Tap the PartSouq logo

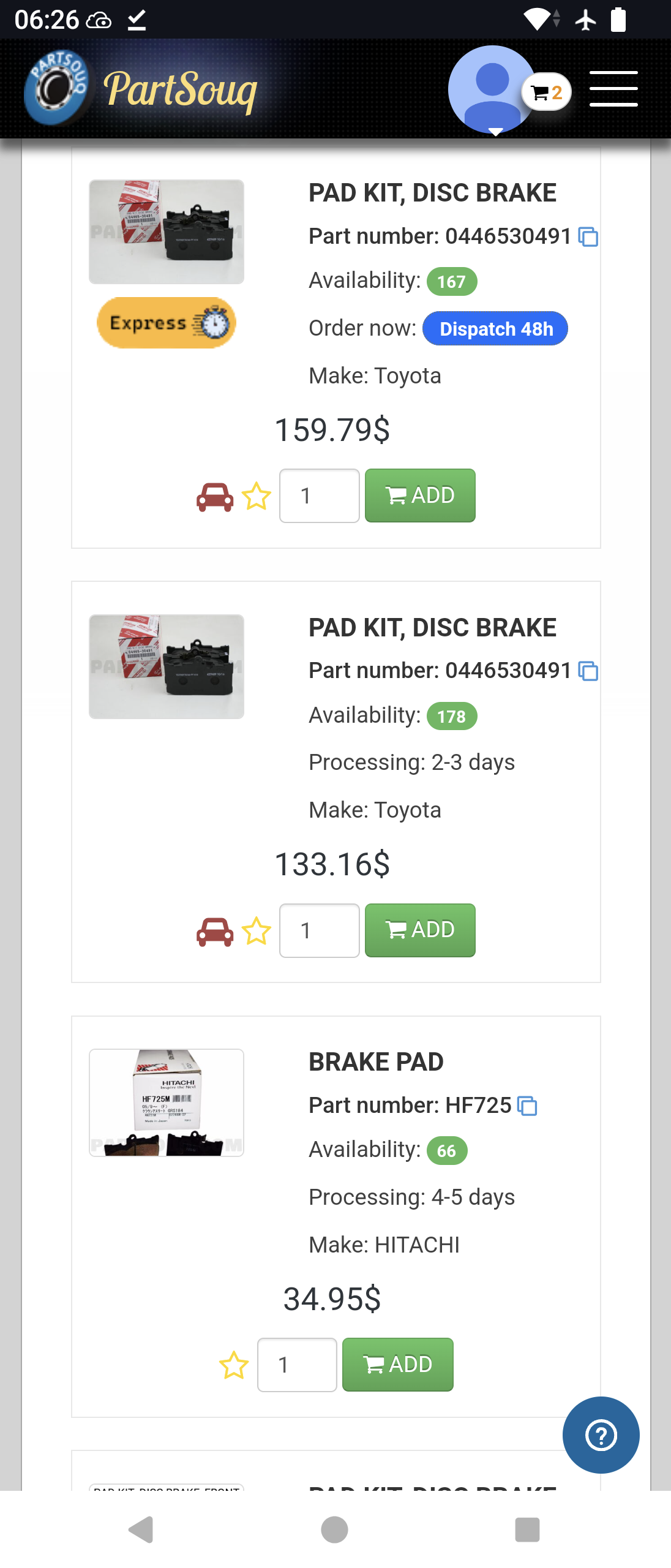click(x=142, y=89)
